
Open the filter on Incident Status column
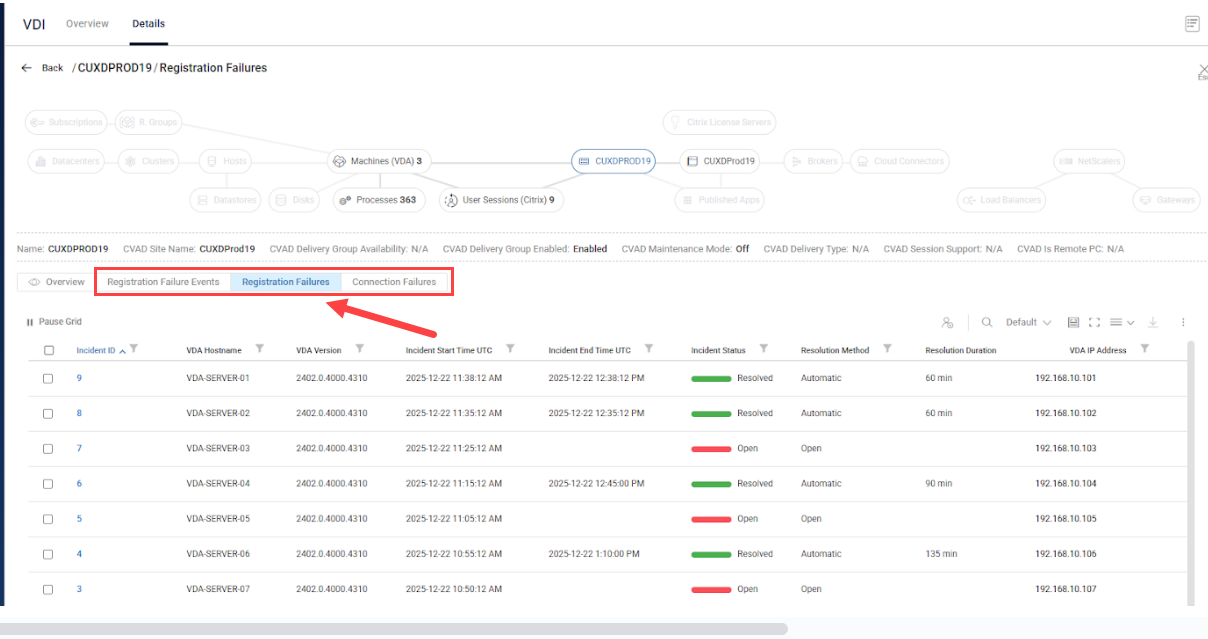pyautogui.click(x=765, y=349)
